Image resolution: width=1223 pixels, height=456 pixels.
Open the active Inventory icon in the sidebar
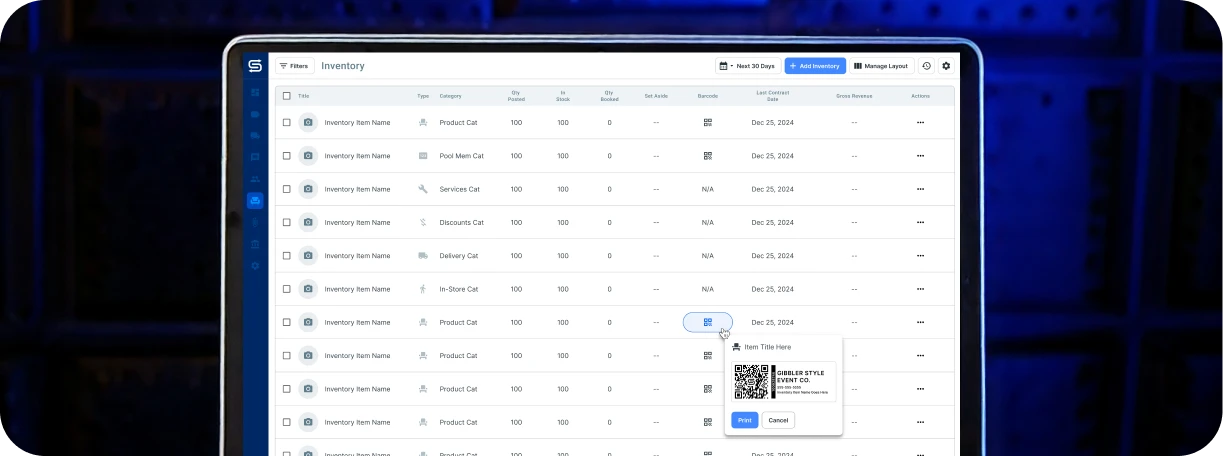(255, 201)
